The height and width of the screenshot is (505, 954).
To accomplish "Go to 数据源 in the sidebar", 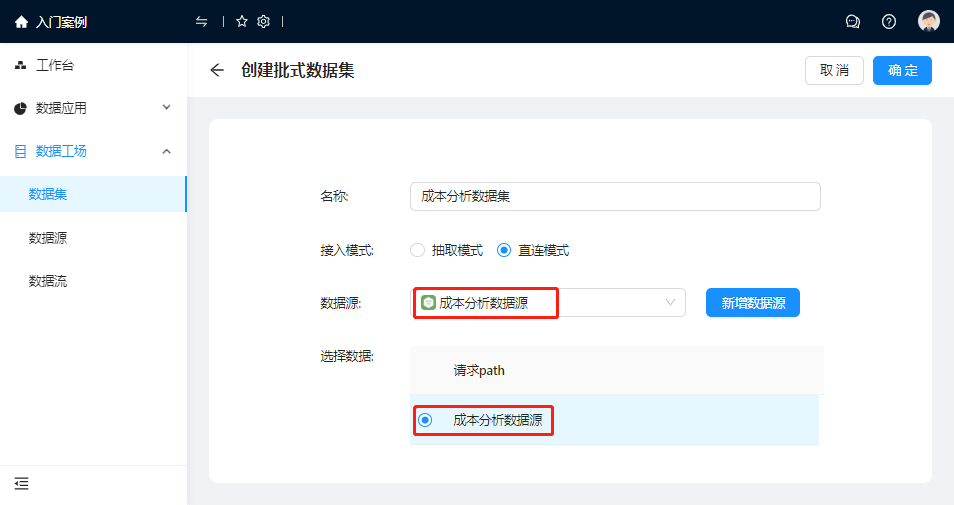I will point(48,238).
